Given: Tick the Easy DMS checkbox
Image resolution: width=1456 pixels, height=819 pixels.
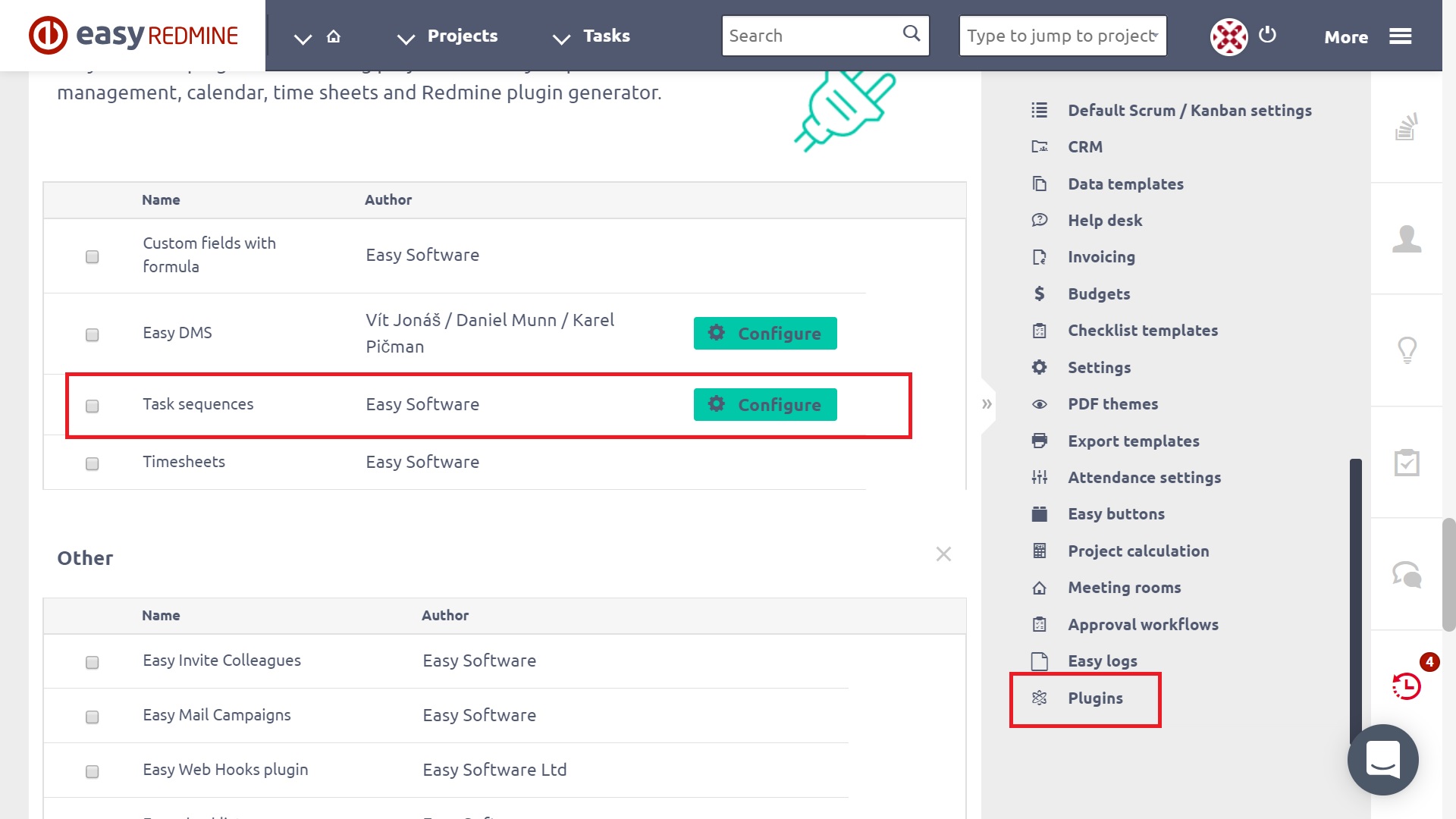Looking at the screenshot, I should pyautogui.click(x=93, y=334).
